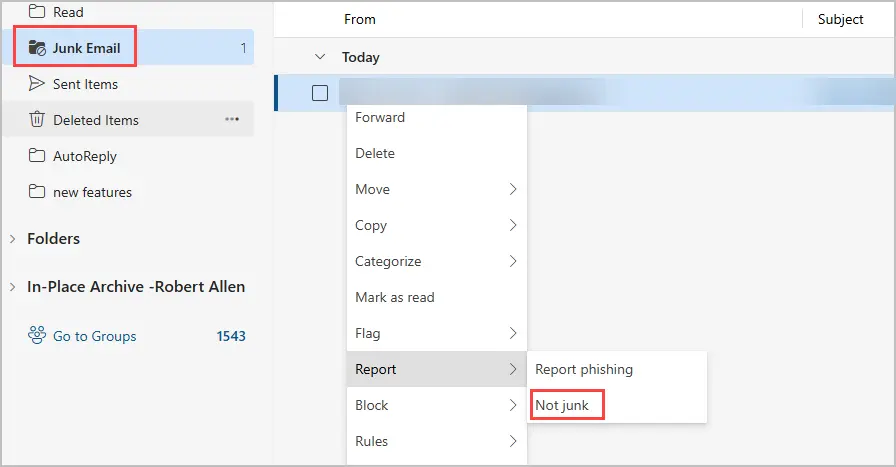The width and height of the screenshot is (896, 467).
Task: Click the Junk Email folder icon
Action: click(x=37, y=48)
